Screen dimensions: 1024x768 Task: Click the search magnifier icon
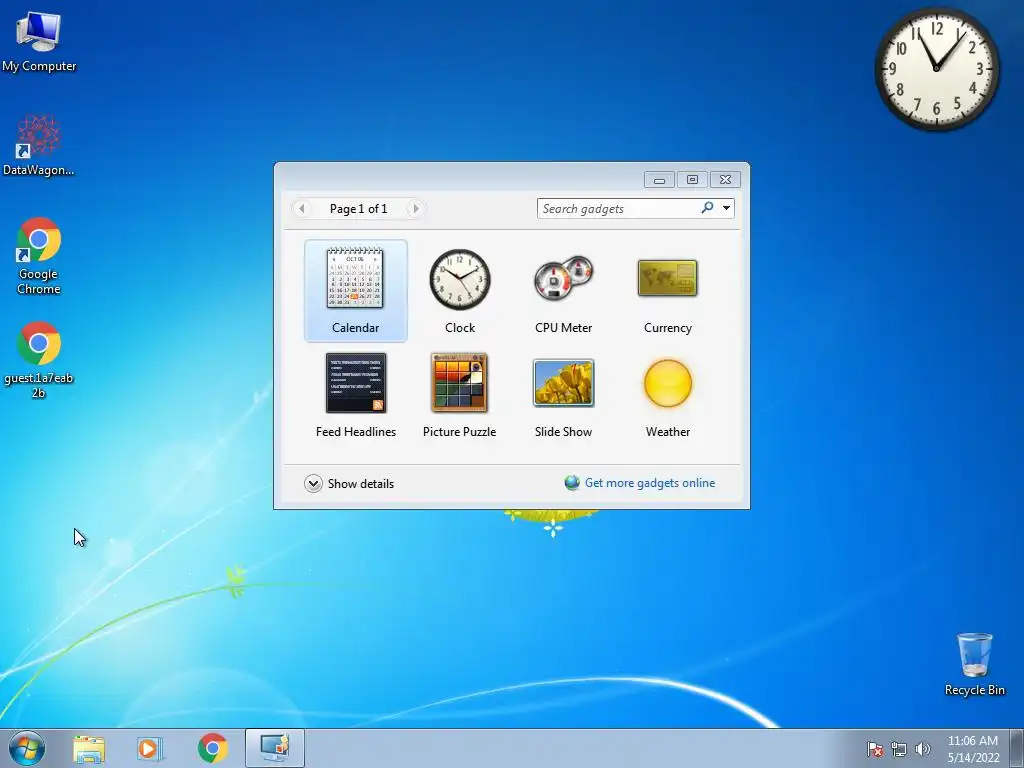click(x=707, y=208)
